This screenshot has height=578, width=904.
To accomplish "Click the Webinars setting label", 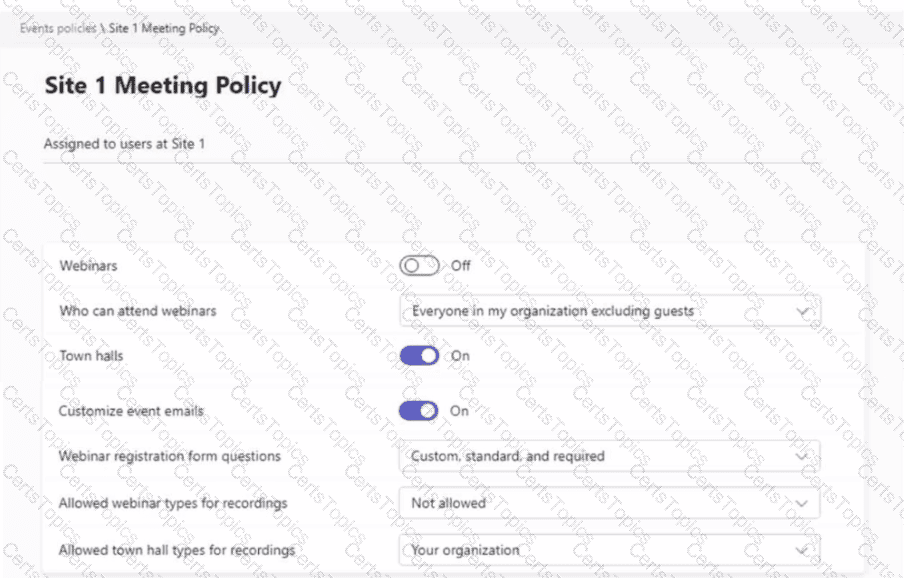I will pos(88,266).
